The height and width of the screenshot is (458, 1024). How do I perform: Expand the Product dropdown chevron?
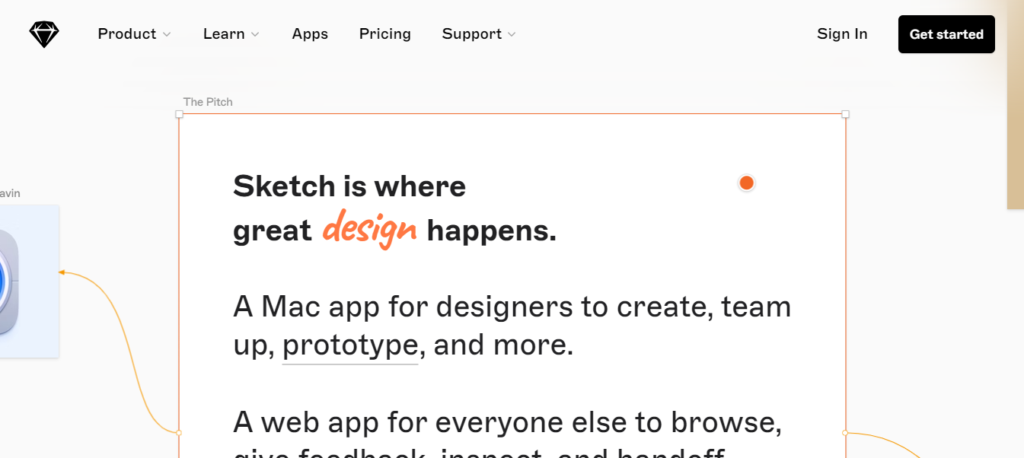click(167, 35)
